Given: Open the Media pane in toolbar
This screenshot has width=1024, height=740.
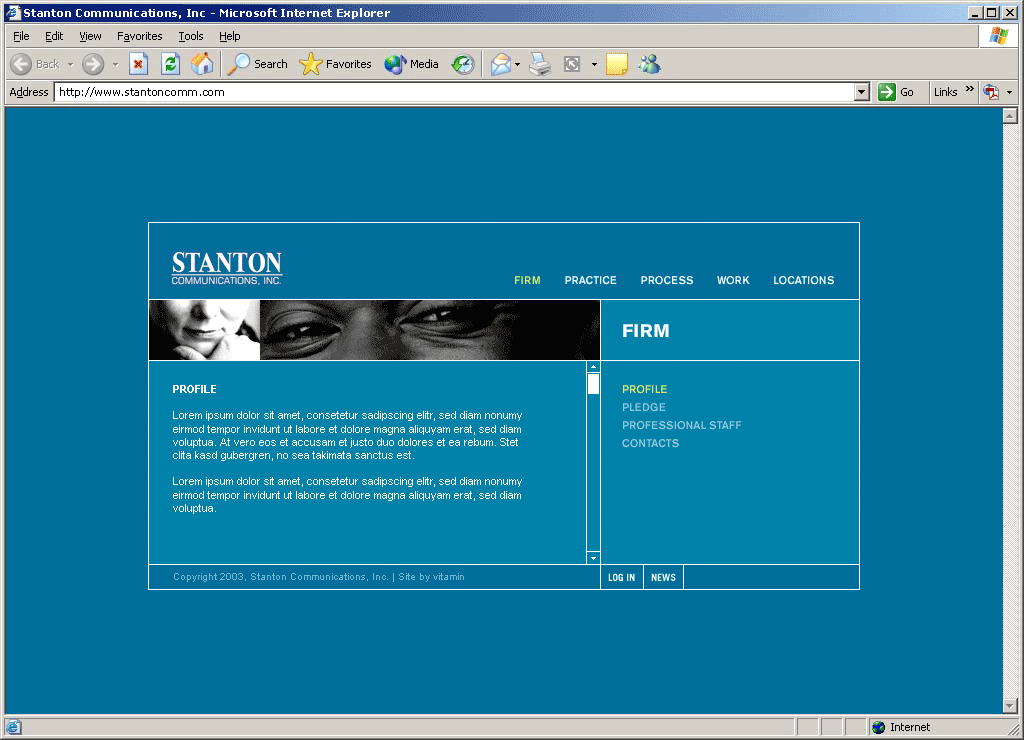Looking at the screenshot, I should point(412,64).
